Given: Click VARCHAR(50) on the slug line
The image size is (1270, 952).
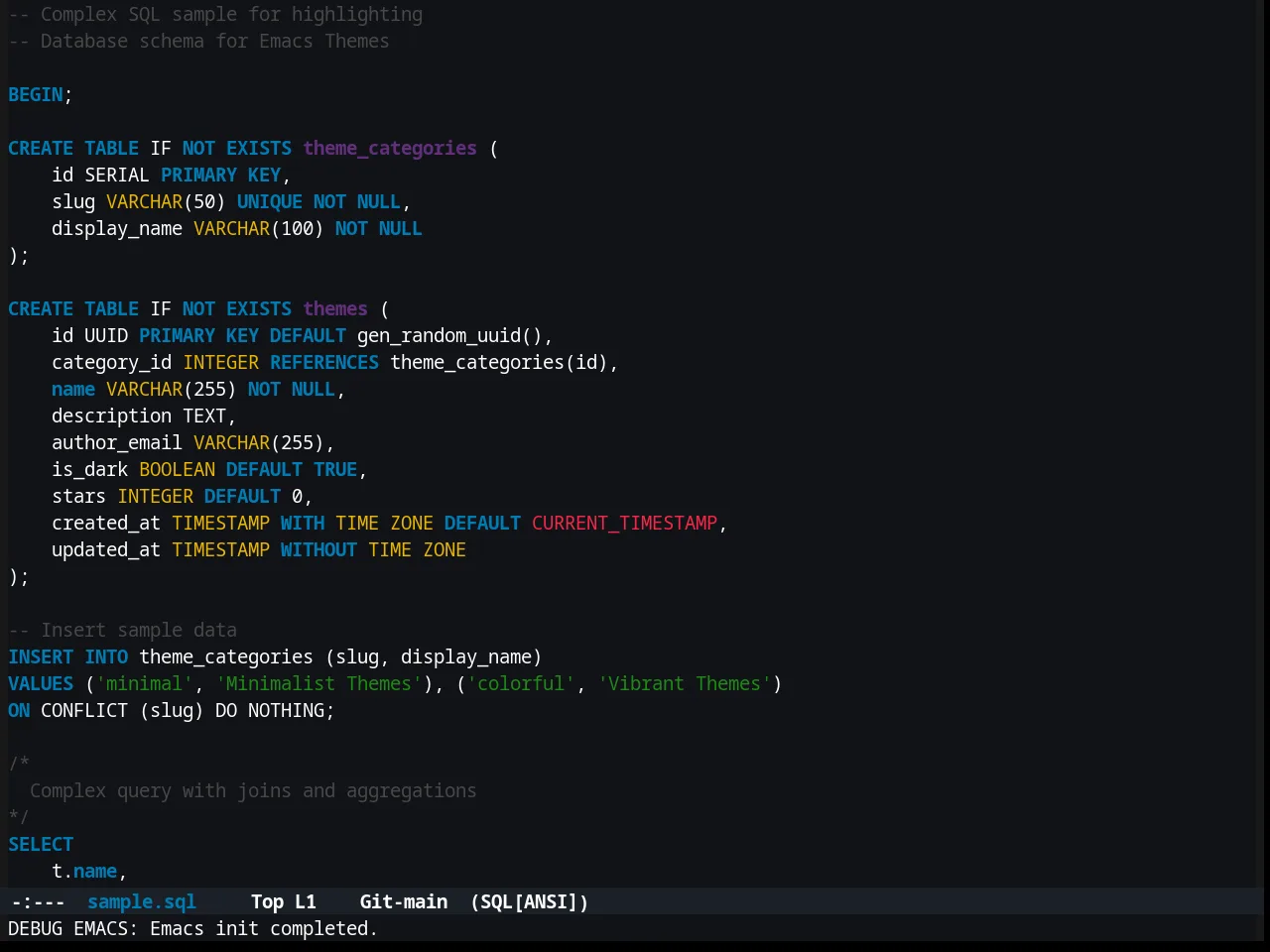Looking at the screenshot, I should [166, 201].
